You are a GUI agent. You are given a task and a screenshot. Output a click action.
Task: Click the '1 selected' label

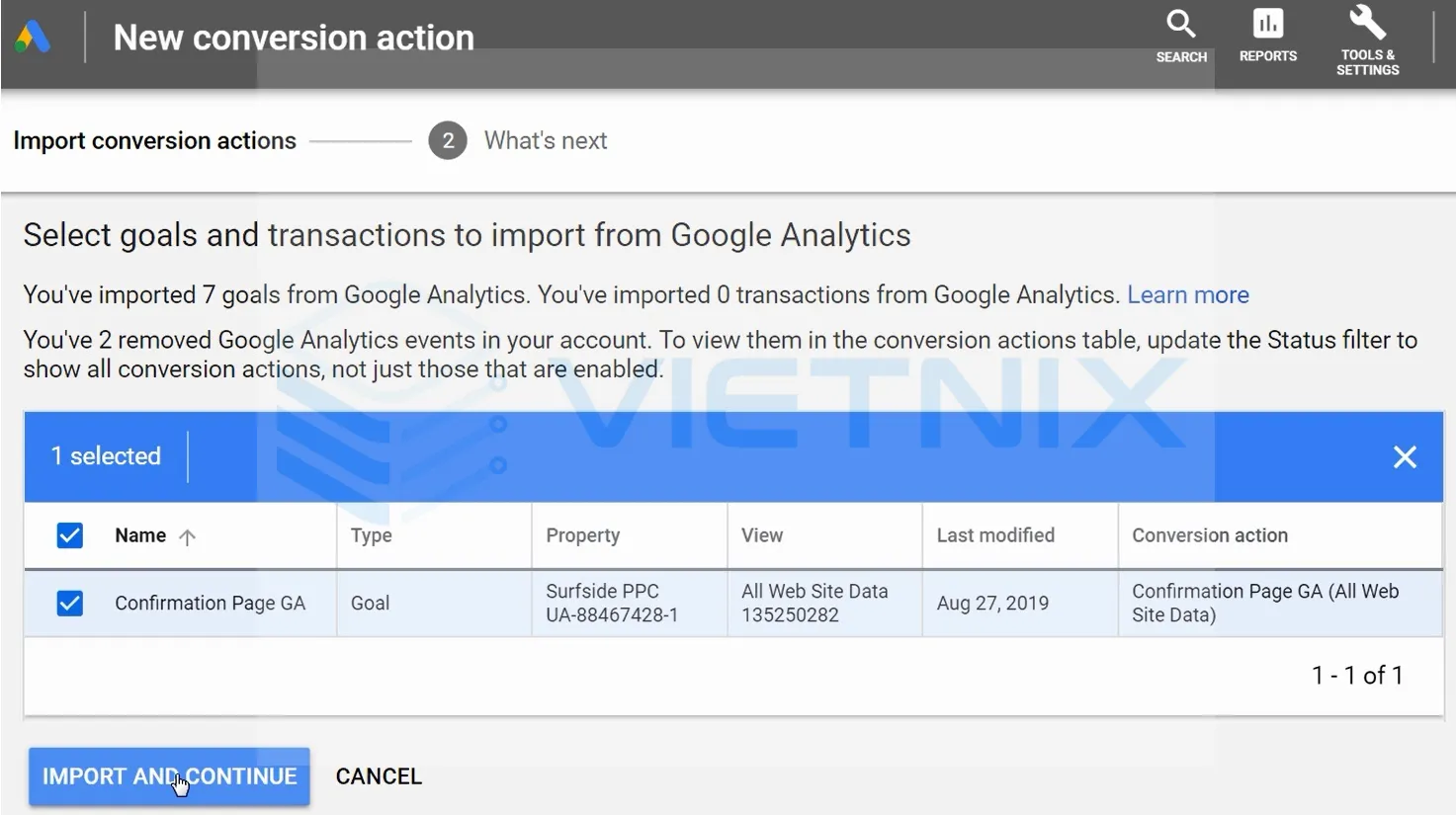106,456
